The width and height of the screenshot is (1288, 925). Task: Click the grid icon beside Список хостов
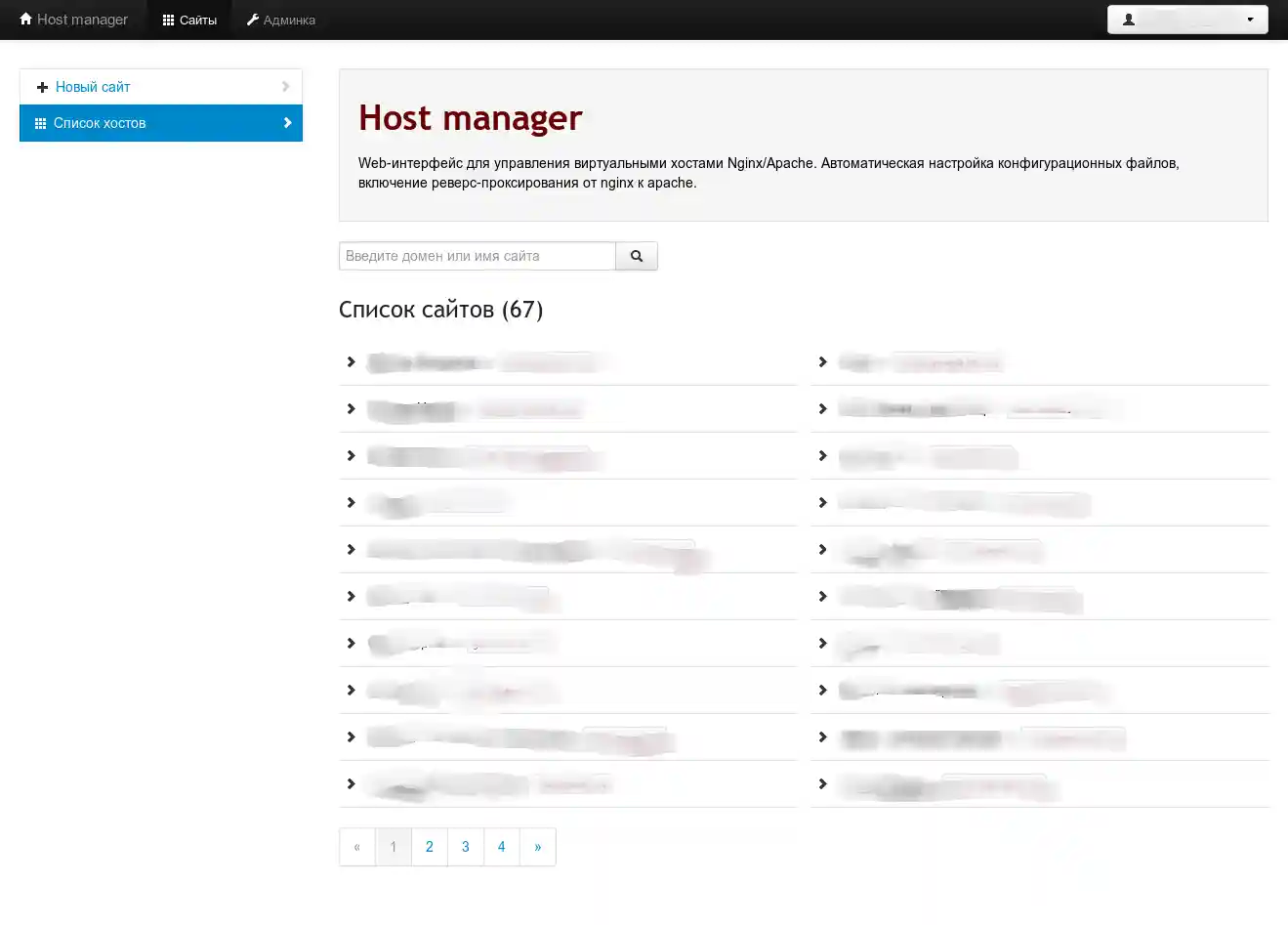click(40, 123)
